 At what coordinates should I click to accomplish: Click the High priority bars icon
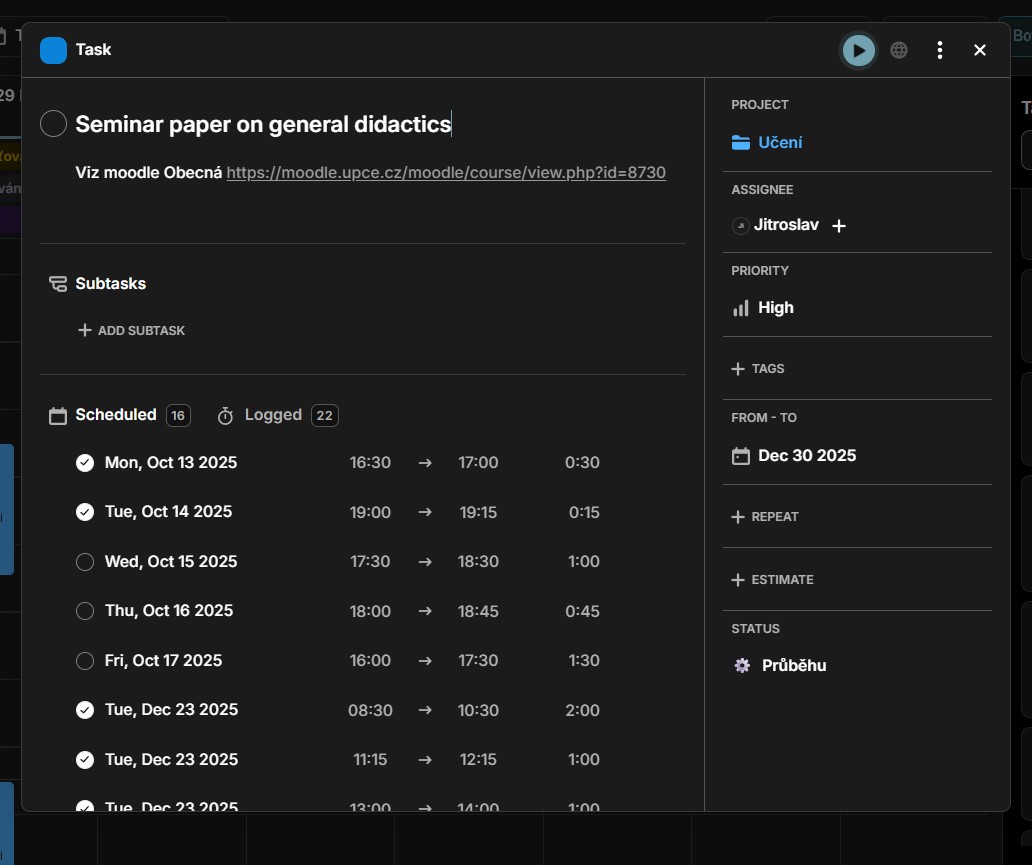[x=741, y=308]
